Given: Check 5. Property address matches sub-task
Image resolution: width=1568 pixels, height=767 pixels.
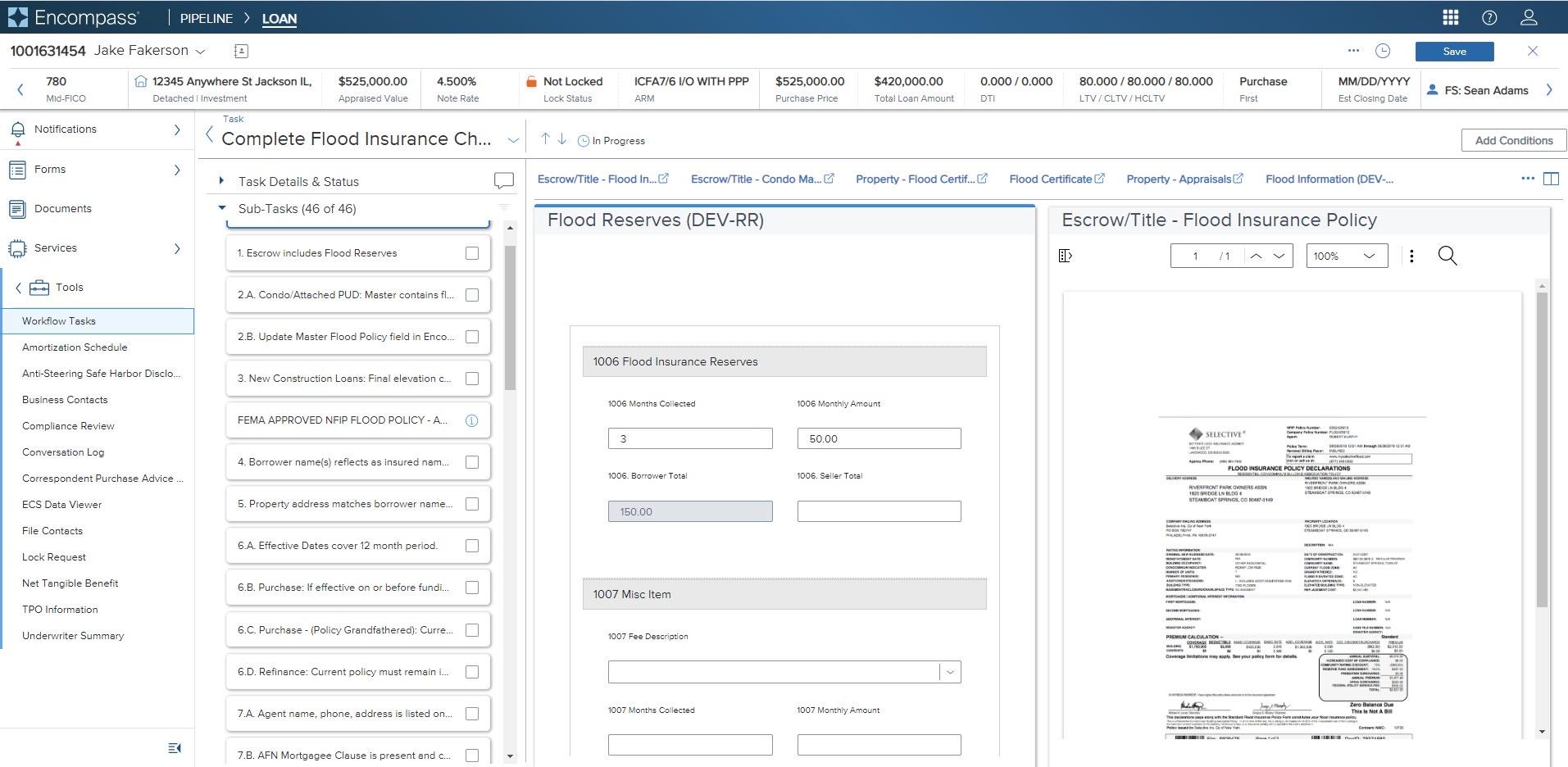Looking at the screenshot, I should (x=472, y=504).
